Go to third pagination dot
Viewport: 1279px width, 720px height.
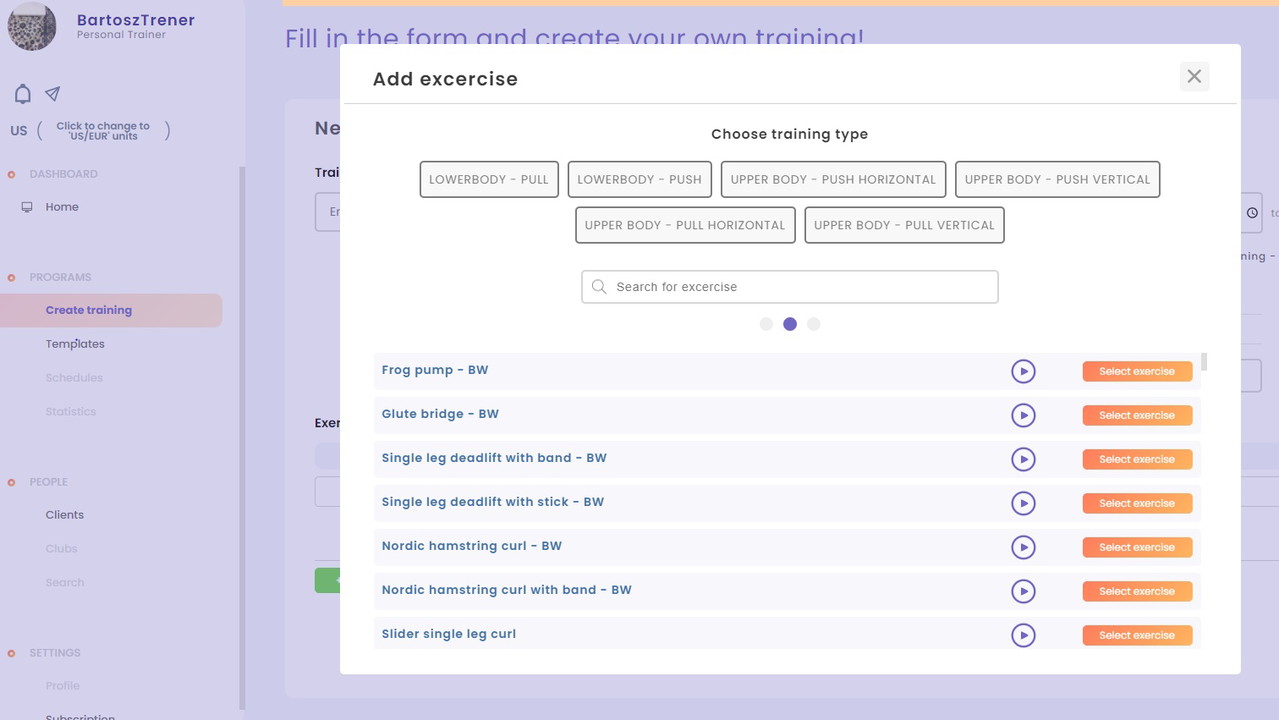click(x=813, y=324)
